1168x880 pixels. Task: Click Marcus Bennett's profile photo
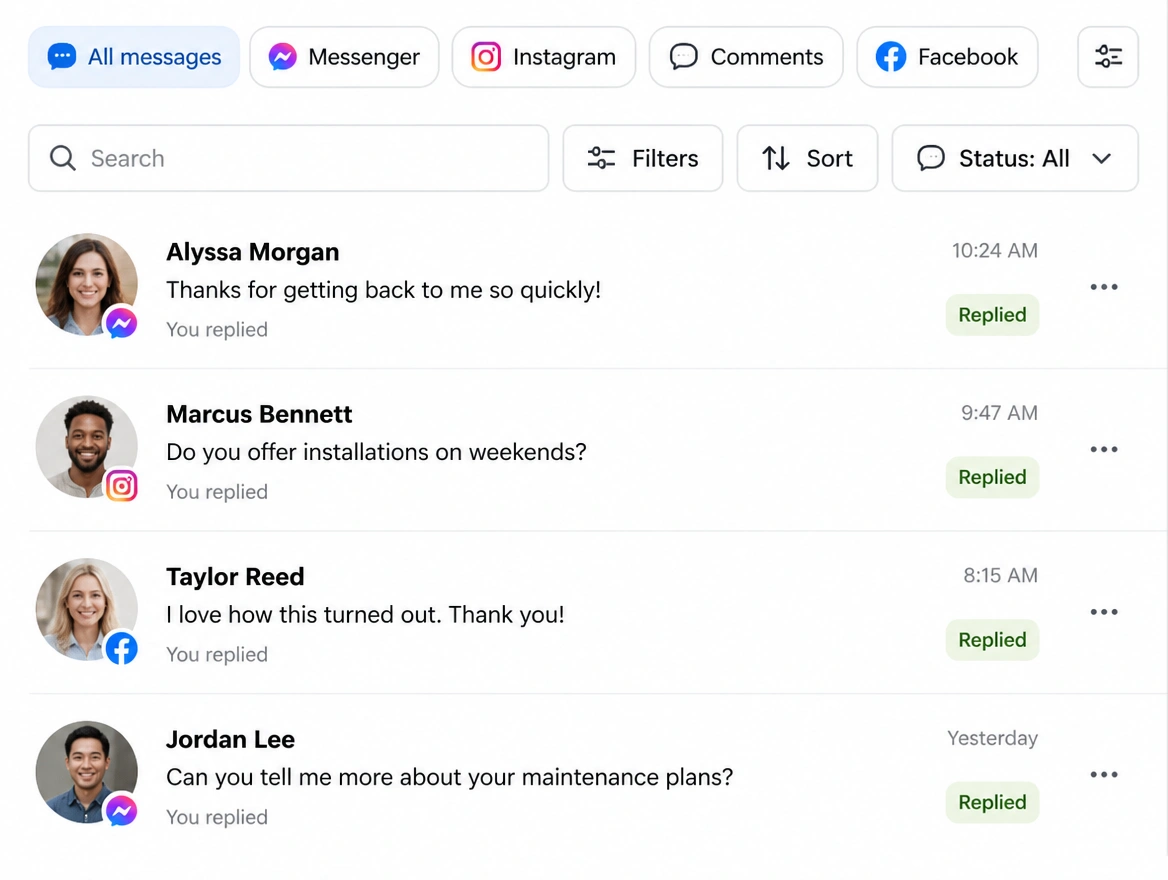point(86,446)
